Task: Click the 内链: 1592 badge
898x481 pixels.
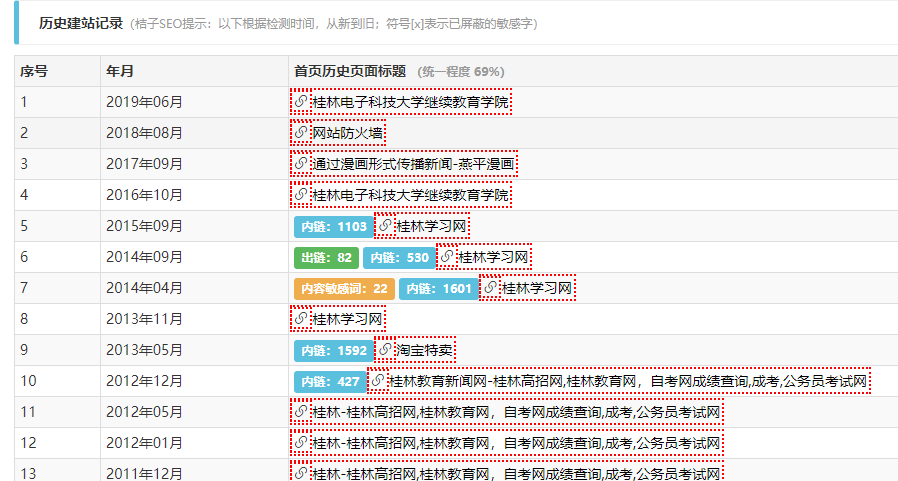Action: pos(333,351)
